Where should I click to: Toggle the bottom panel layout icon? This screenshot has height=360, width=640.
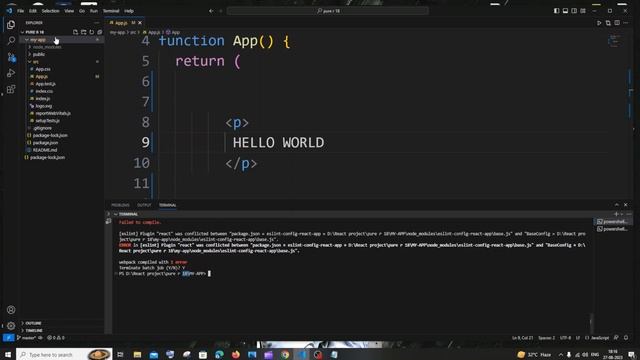click(565, 11)
